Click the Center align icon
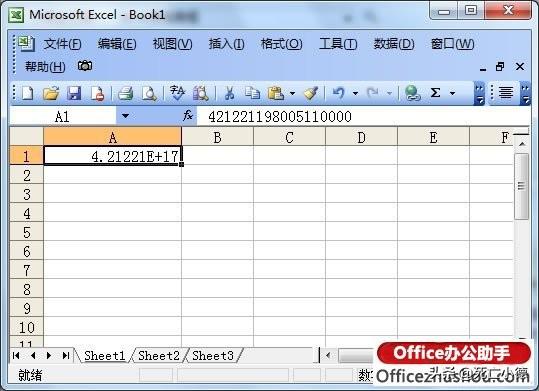The width and height of the screenshot is (539, 391). (506, 93)
